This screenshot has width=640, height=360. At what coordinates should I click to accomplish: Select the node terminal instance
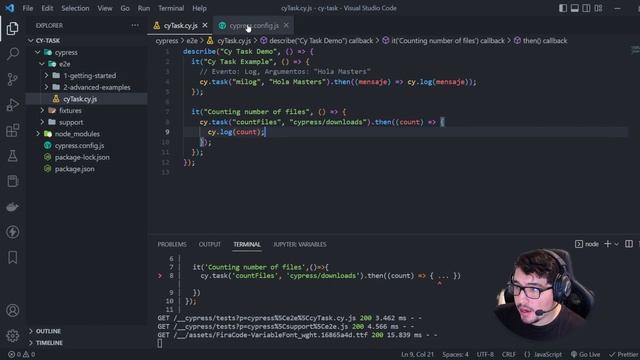click(587, 244)
